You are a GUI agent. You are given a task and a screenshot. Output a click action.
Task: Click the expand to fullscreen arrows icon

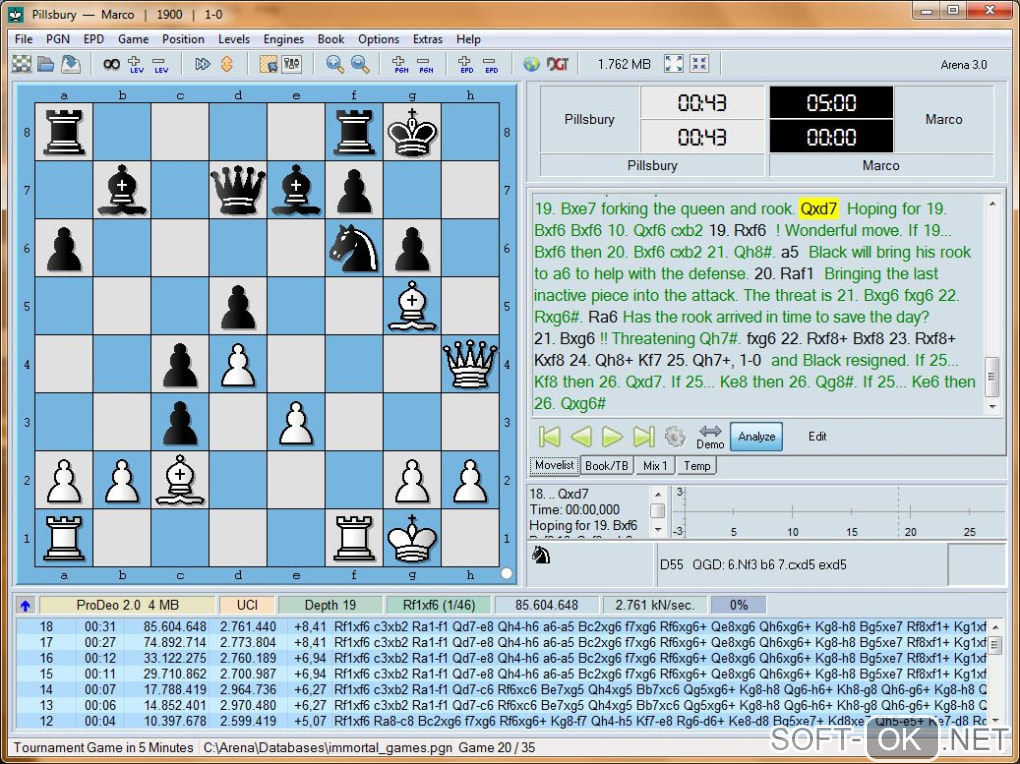click(x=674, y=64)
